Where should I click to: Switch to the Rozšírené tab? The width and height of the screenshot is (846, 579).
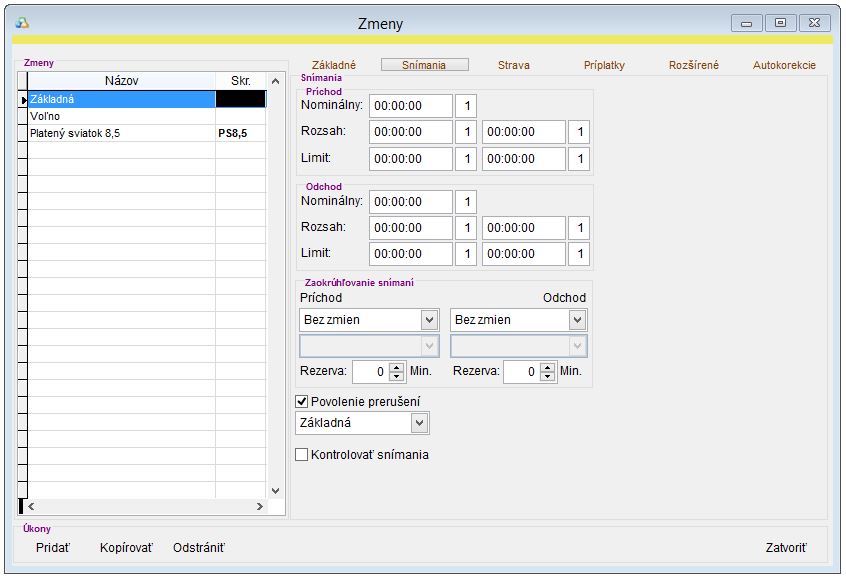point(694,65)
